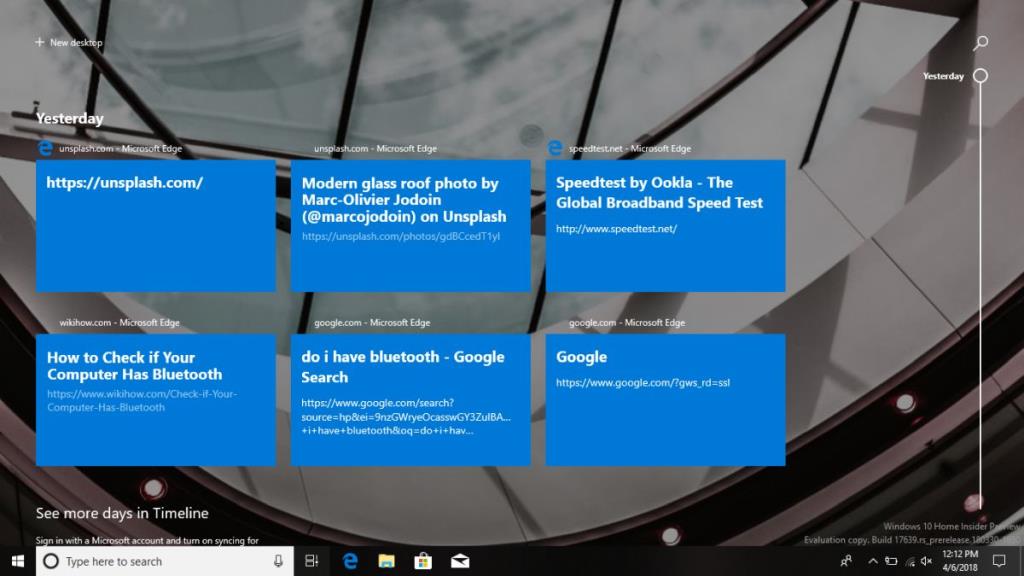The width and height of the screenshot is (1024, 576).
Task: Open the Action Center notification icon
Action: pyautogui.click(x=999, y=561)
